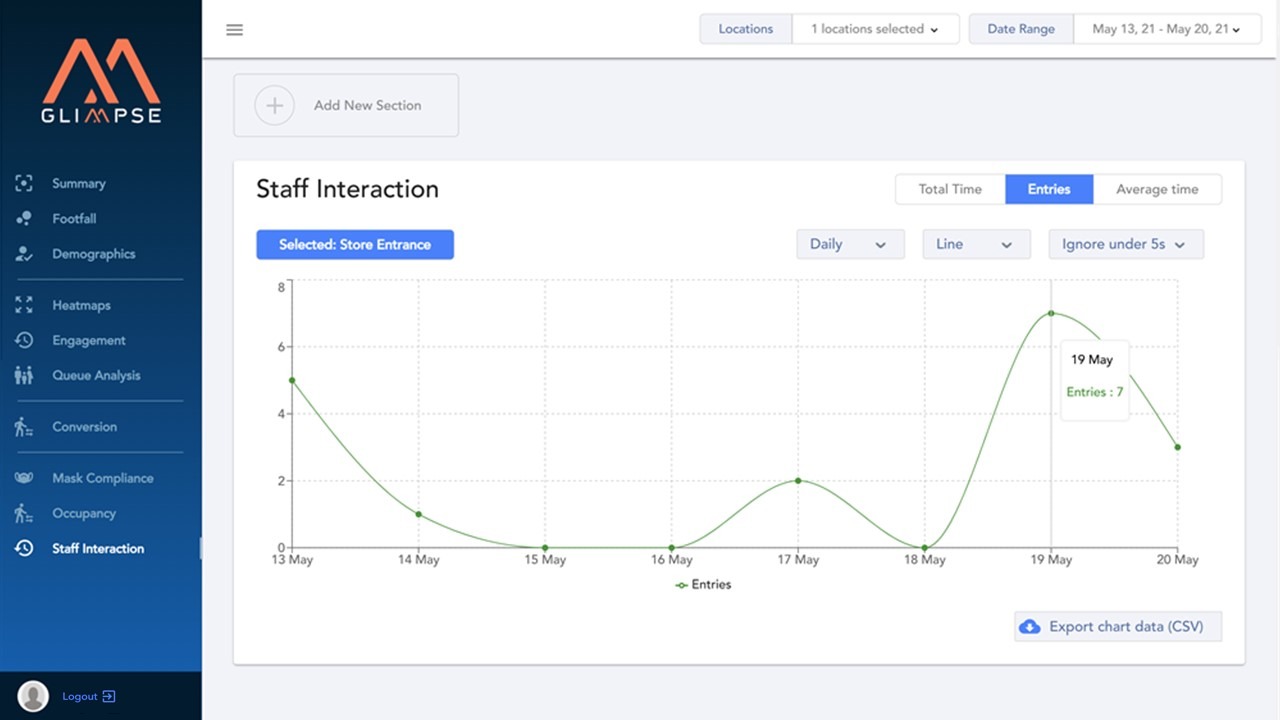This screenshot has width=1280, height=720.
Task: Open the Engagement analytics icon
Action: [x=22, y=340]
